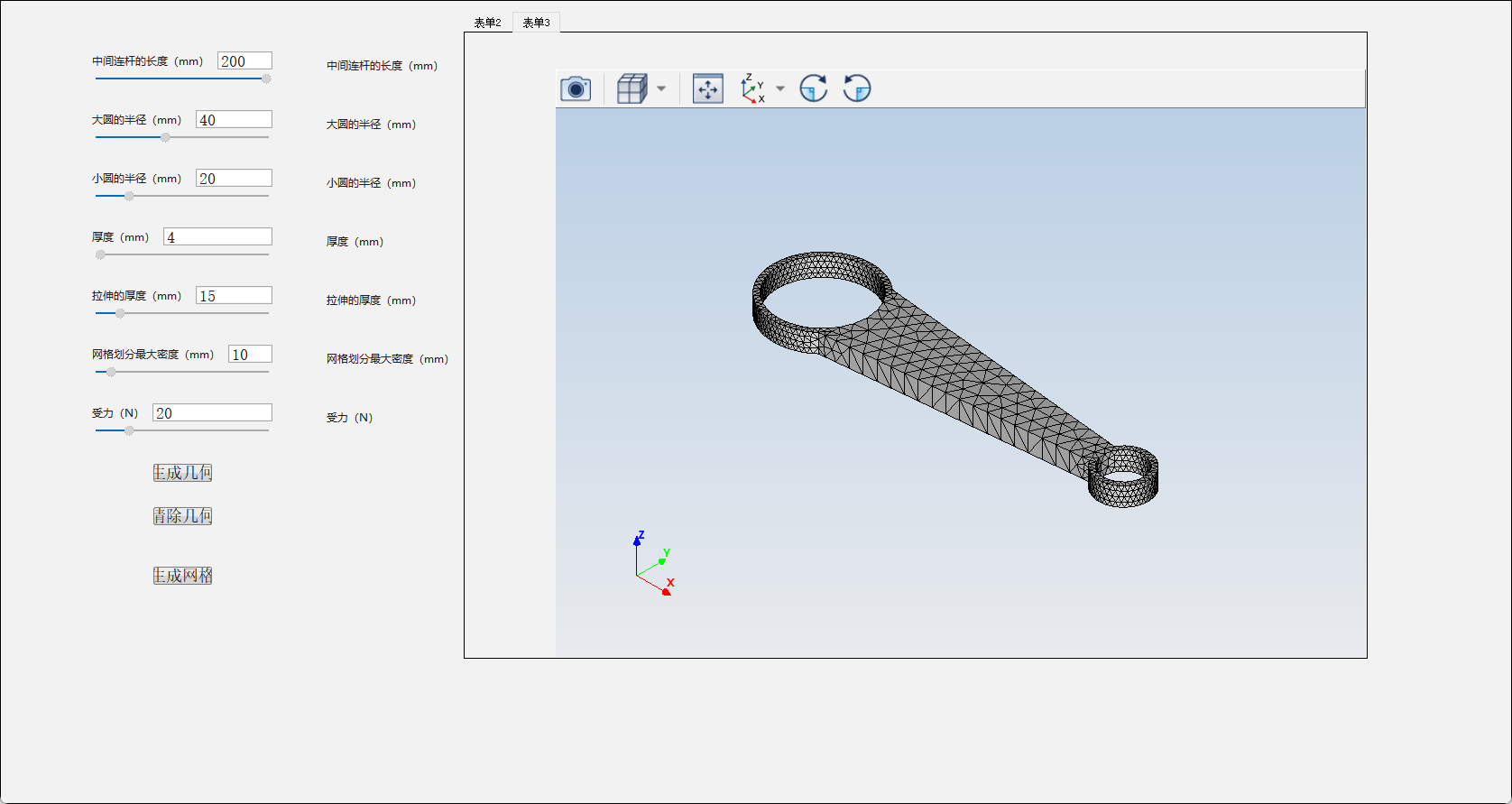
Task: Expand the axis orientation dropdown arrow
Action: click(780, 88)
